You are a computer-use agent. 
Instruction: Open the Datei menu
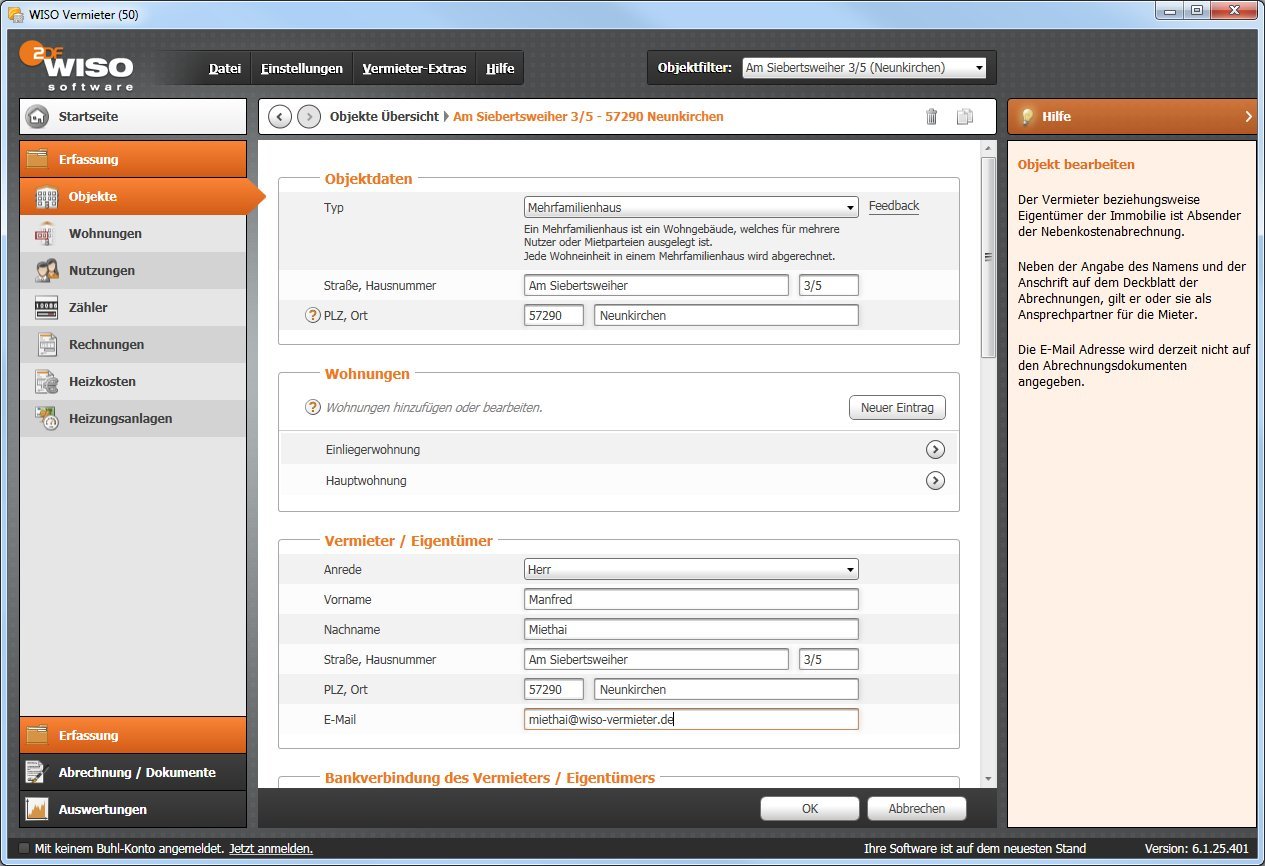225,68
